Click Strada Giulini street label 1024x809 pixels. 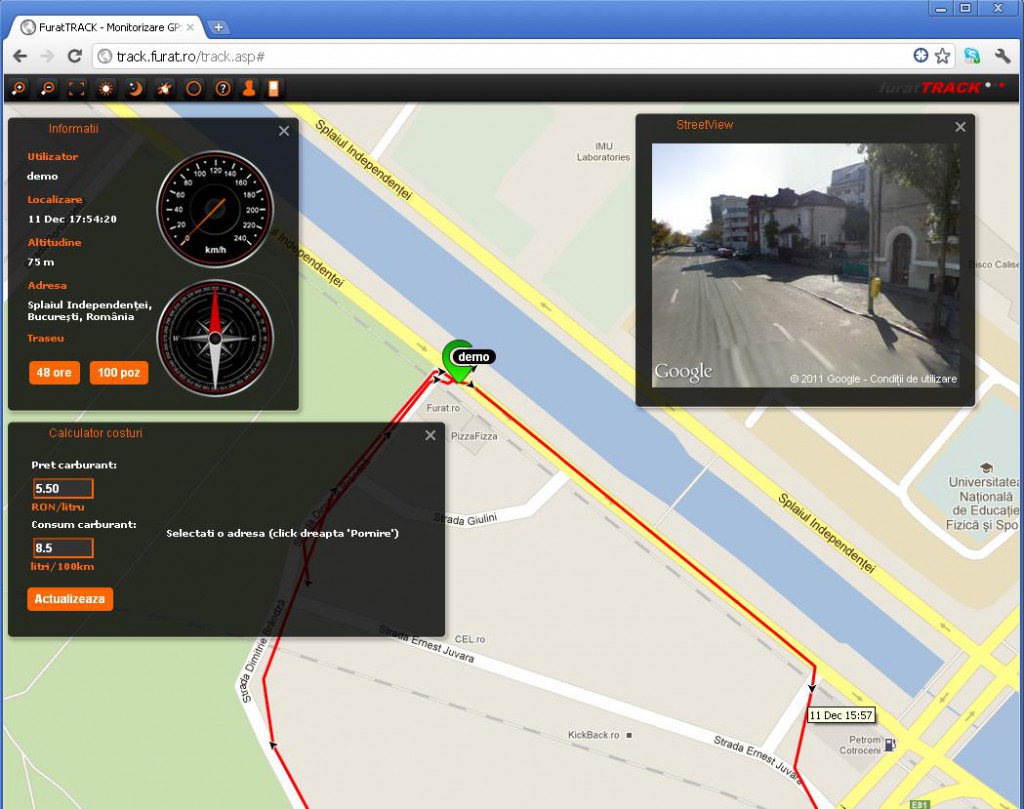[x=466, y=519]
